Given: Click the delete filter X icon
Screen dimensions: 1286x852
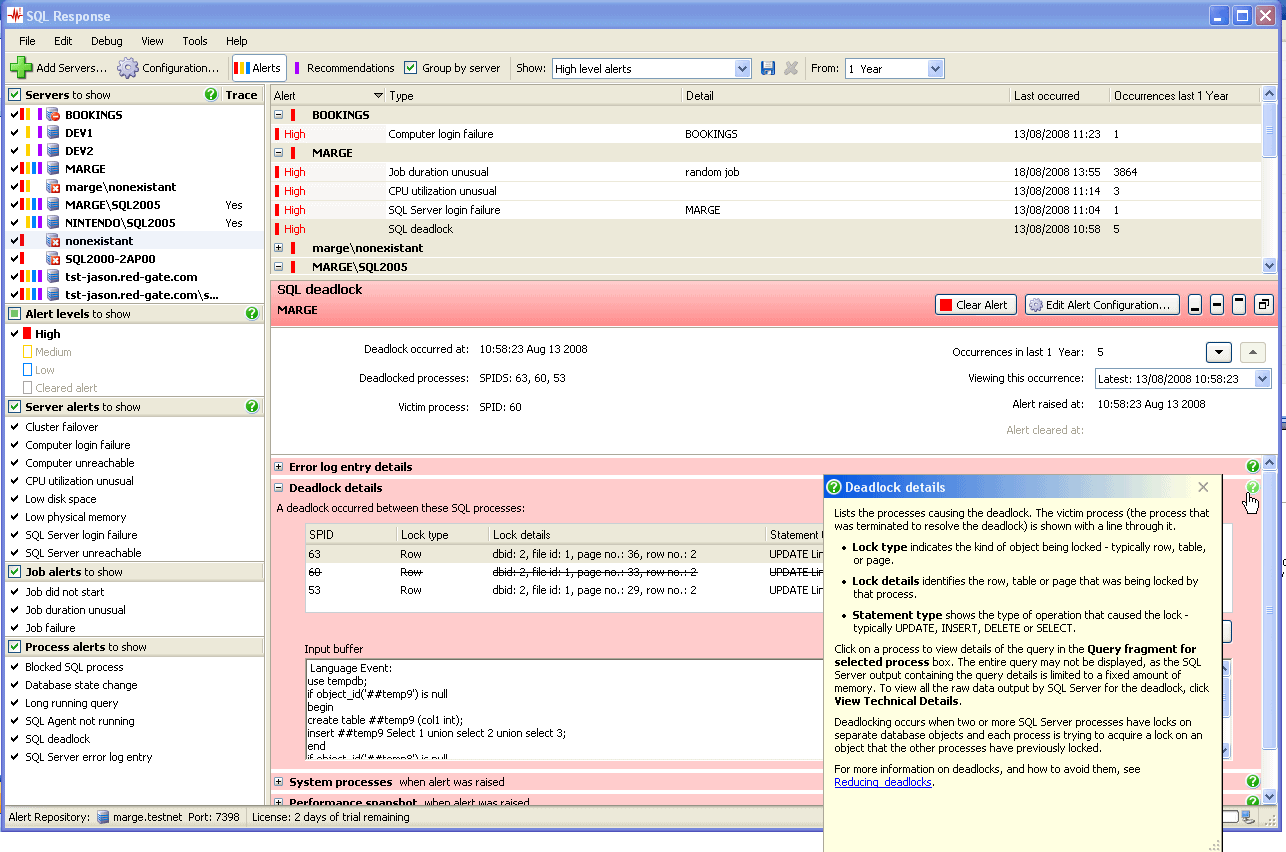Looking at the screenshot, I should click(x=791, y=68).
